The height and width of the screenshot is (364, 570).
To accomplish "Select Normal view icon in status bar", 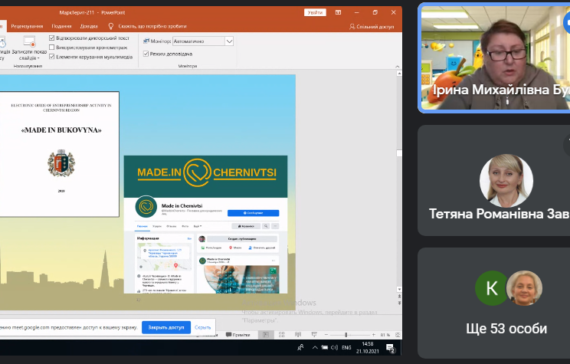I will point(266,335).
